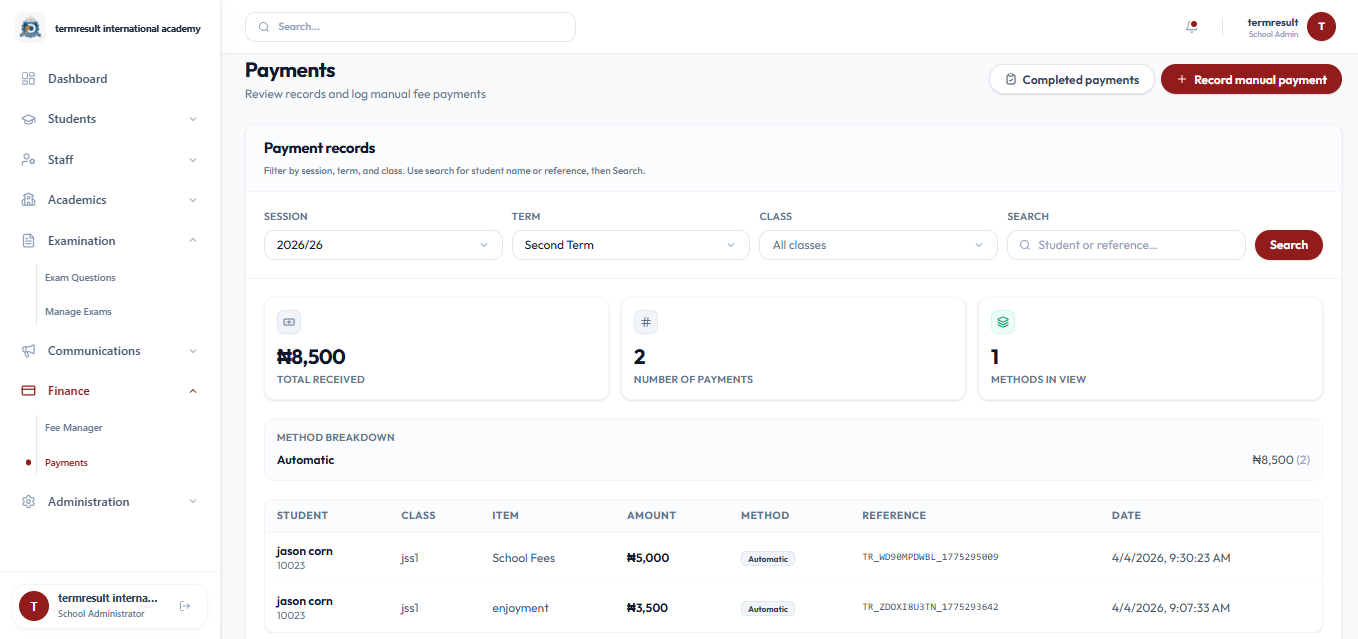
Task: Focus the top Search input field
Action: (410, 27)
